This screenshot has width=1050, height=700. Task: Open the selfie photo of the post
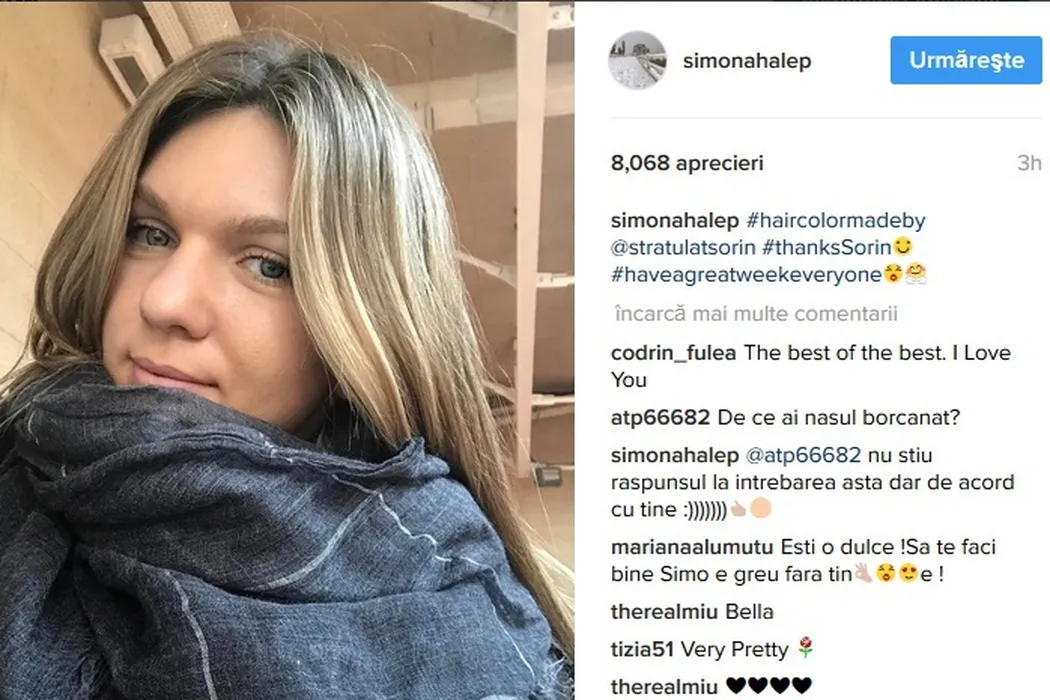[287, 351]
